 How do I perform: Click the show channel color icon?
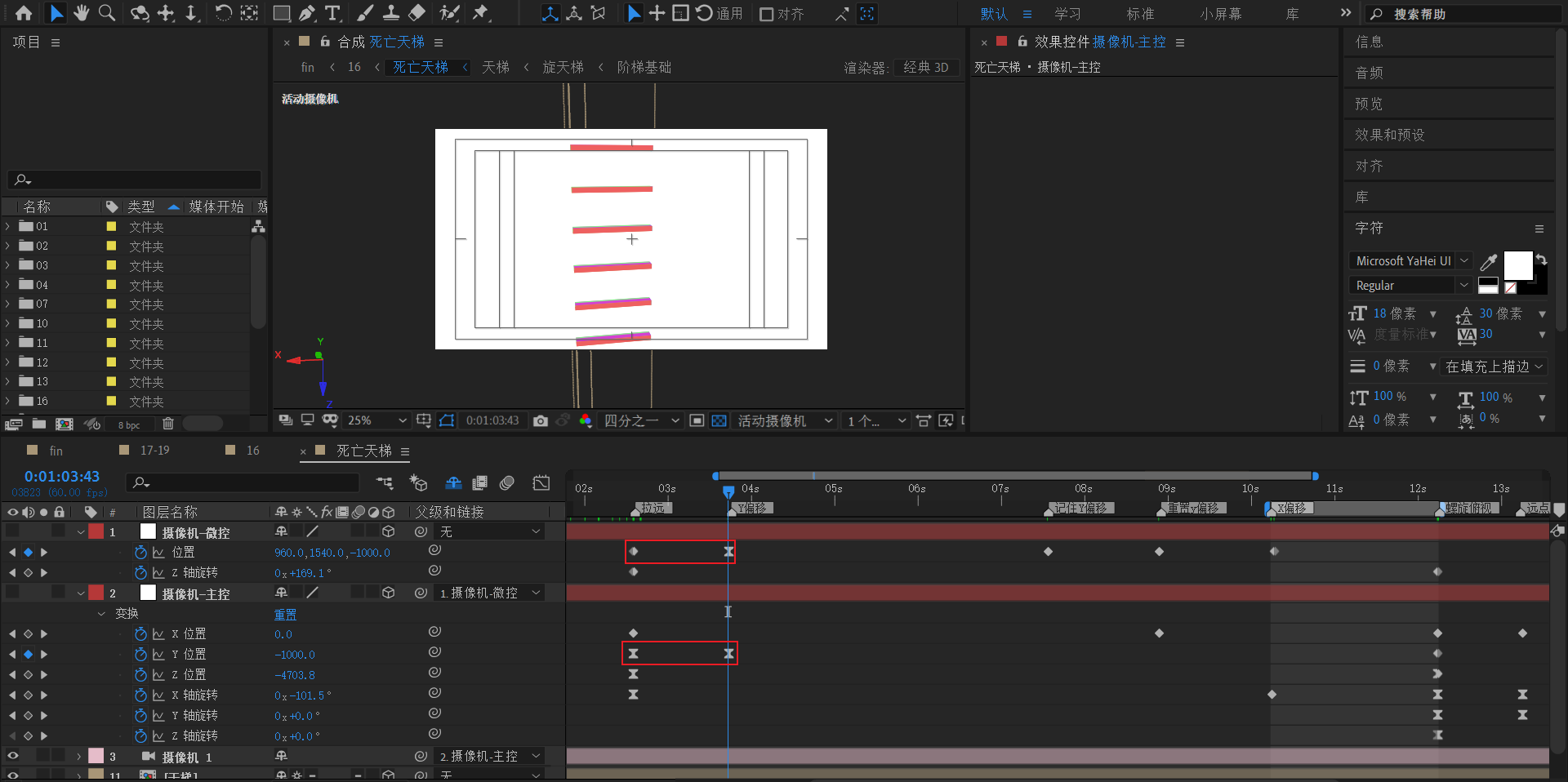586,420
